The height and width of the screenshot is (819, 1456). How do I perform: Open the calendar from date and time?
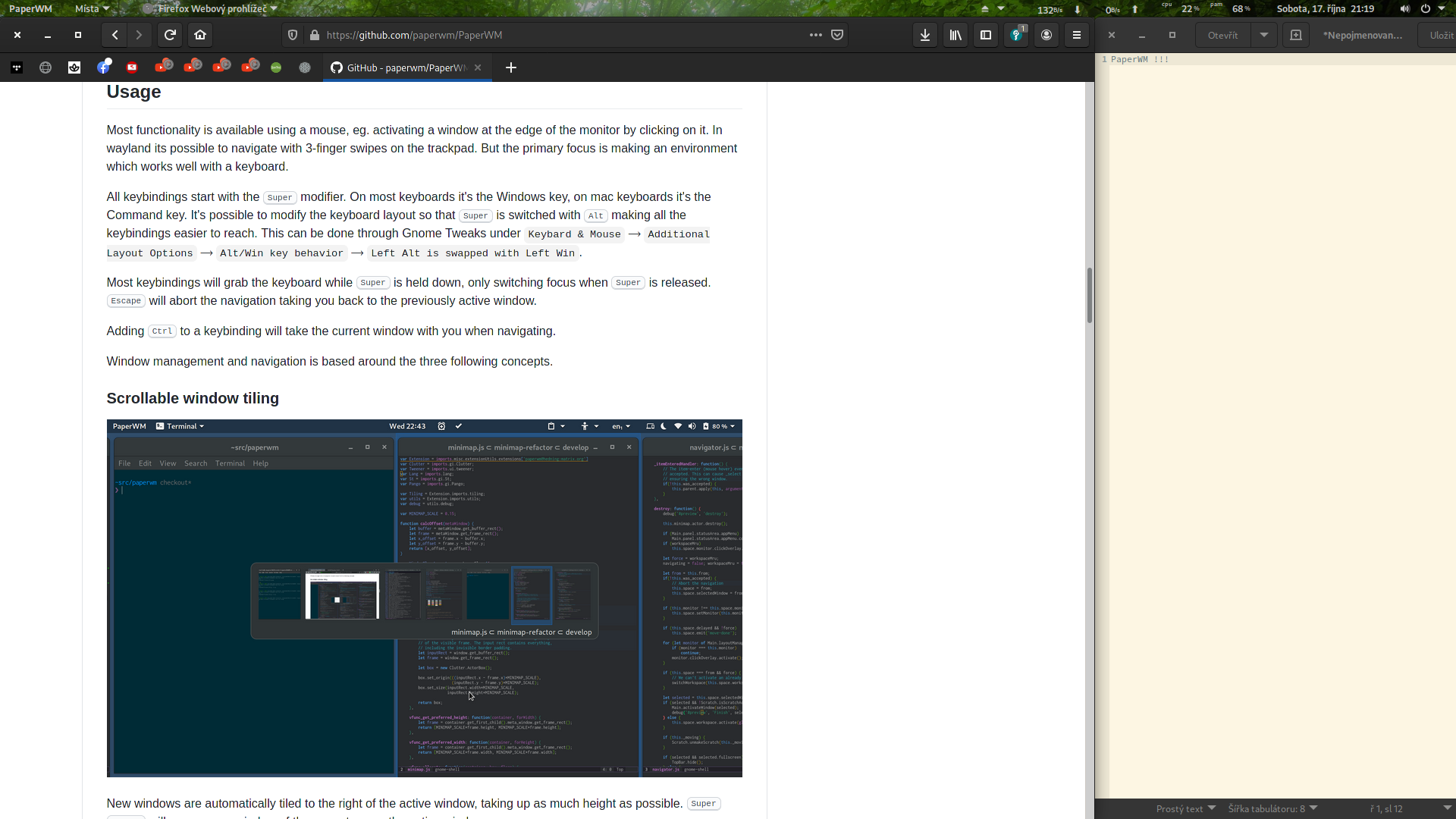[1326, 8]
